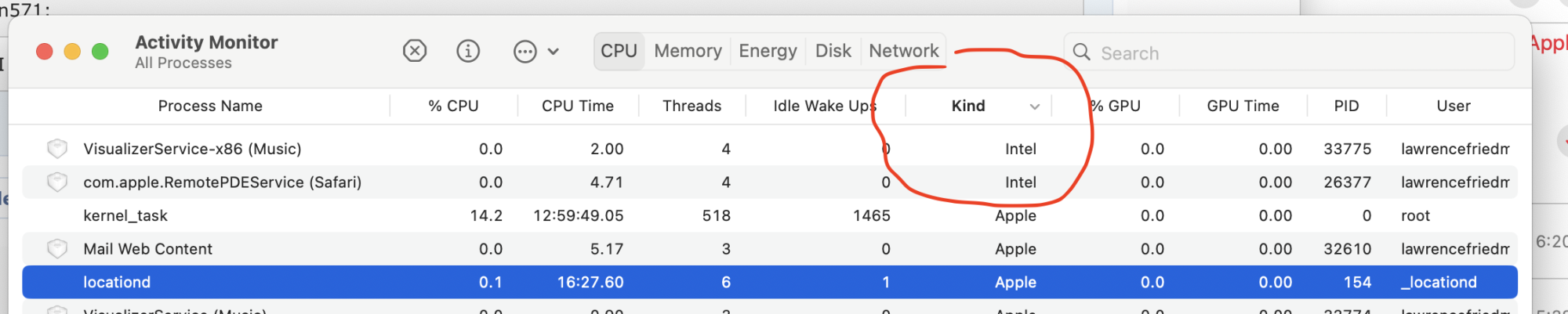Click the search magnifier icon
1568x314 pixels.
(1081, 52)
